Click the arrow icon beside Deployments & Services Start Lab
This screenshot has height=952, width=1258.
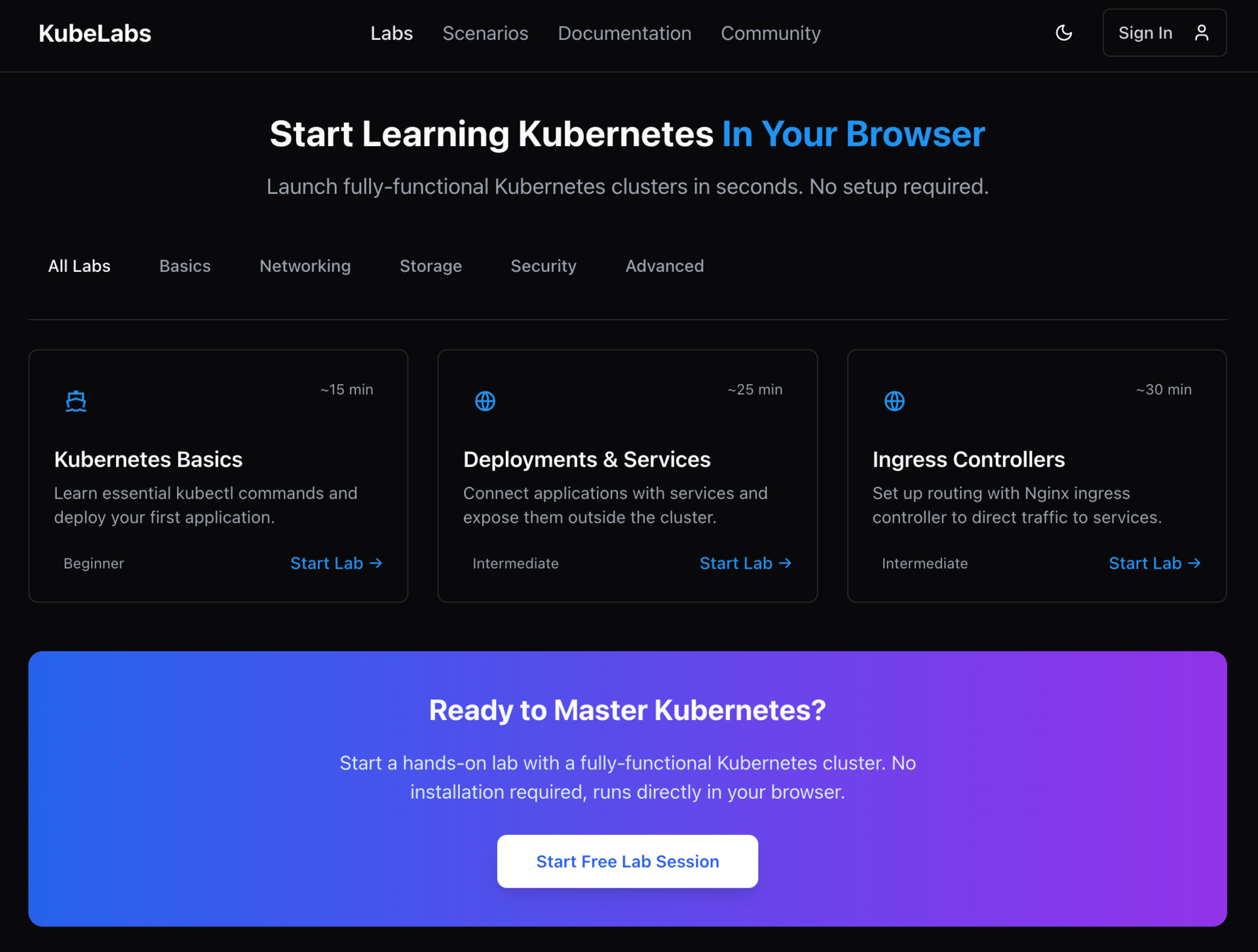coord(784,563)
